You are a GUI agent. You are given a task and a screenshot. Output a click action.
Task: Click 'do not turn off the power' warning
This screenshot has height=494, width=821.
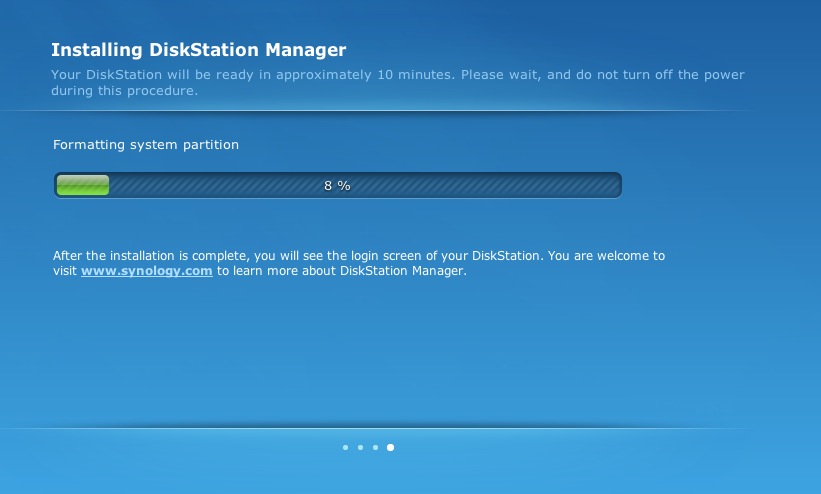[660, 74]
